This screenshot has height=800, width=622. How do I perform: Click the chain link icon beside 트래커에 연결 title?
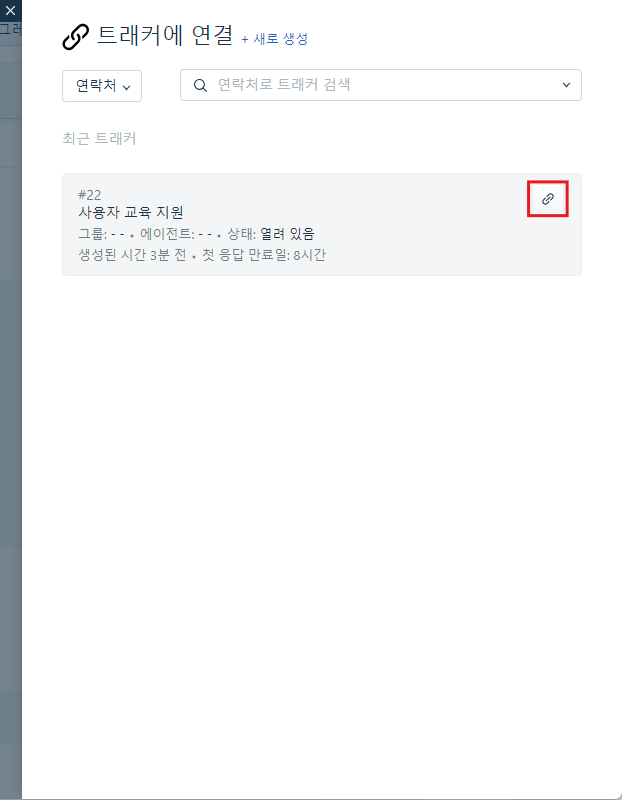(x=76, y=37)
